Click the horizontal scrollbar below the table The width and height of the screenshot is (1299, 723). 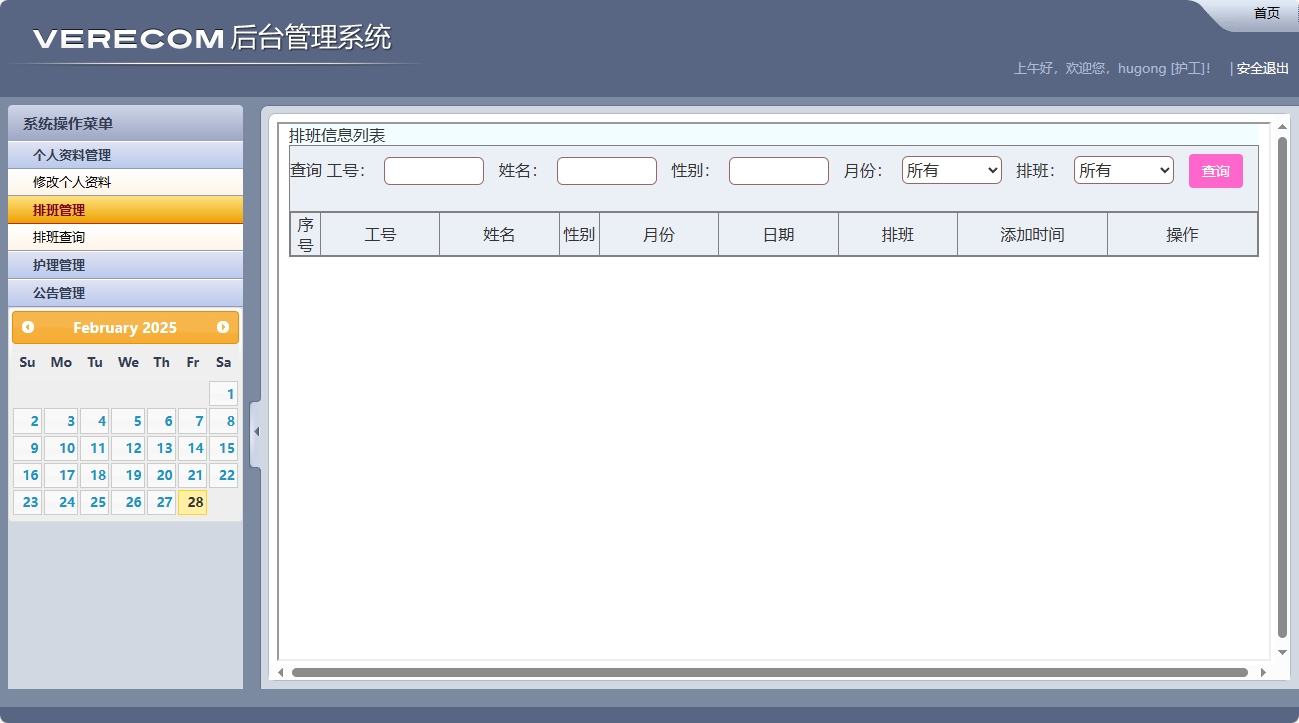(770, 672)
